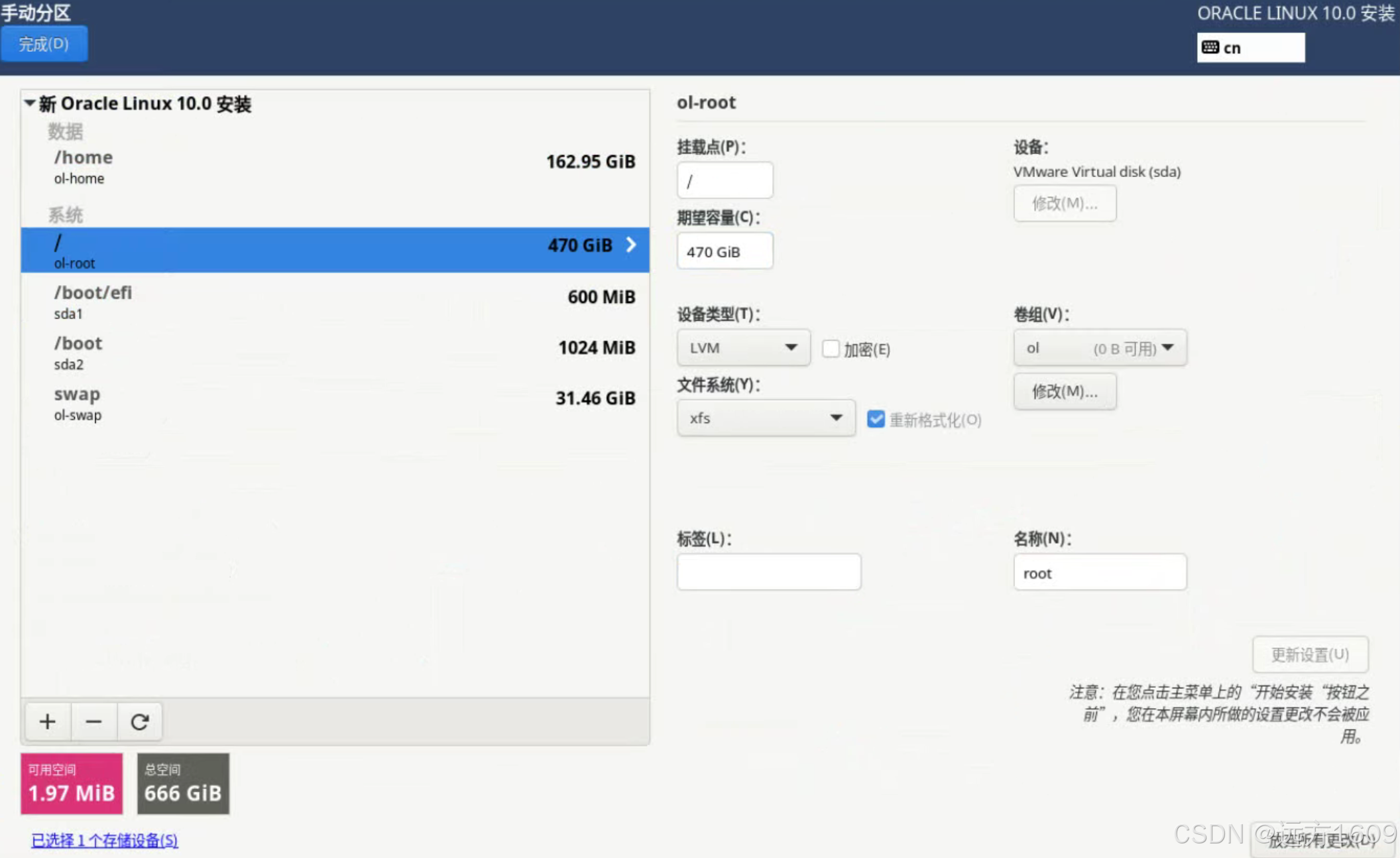Select the swap ol-swap partition row
Screen dimensions: 1400x858
click(335, 403)
